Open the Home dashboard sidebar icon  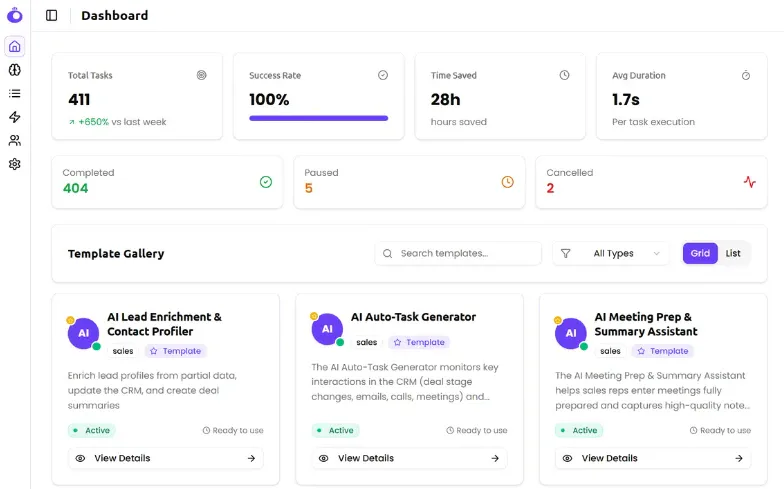[14, 46]
